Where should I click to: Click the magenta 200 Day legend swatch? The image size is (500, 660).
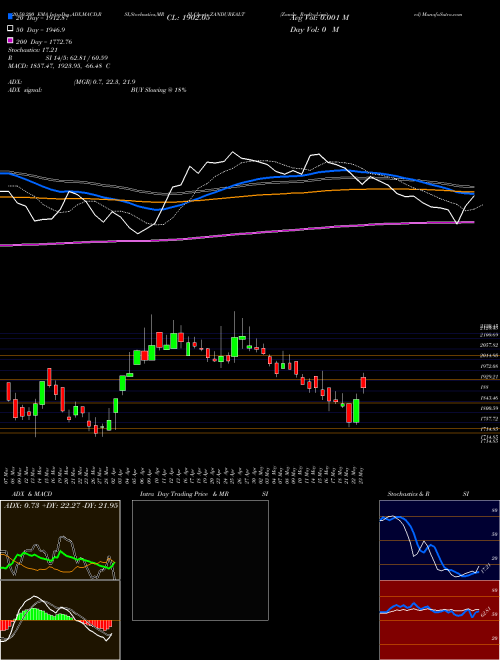(10, 40)
